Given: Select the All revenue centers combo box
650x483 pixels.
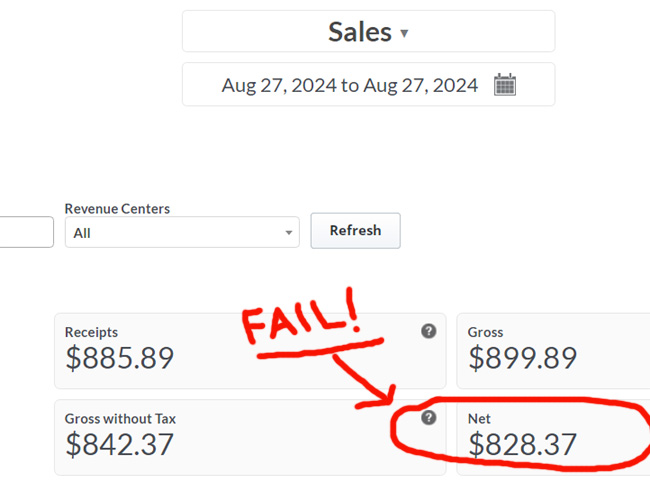Looking at the screenshot, I should (182, 232).
